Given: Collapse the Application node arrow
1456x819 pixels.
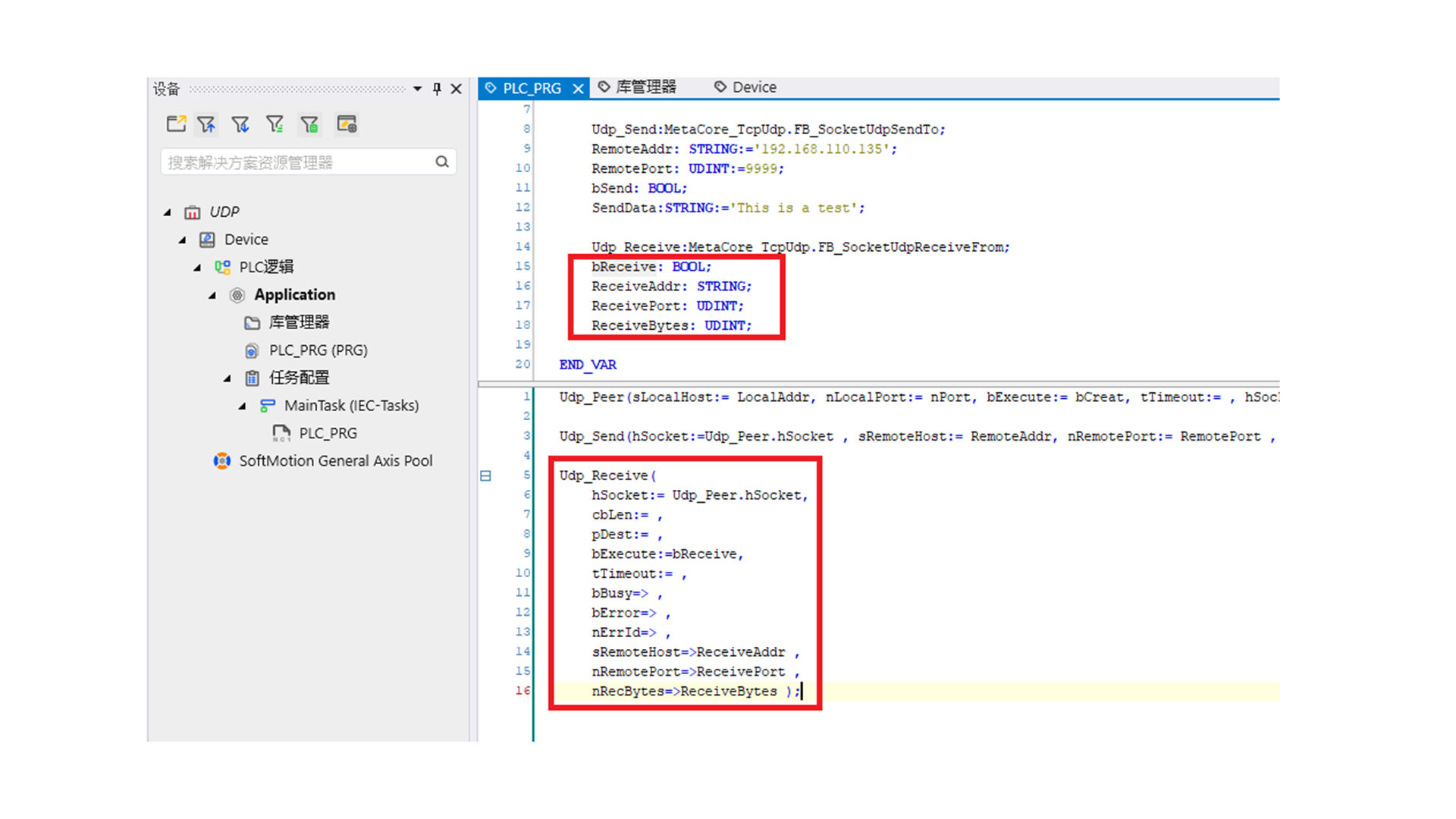Looking at the screenshot, I should [212, 295].
